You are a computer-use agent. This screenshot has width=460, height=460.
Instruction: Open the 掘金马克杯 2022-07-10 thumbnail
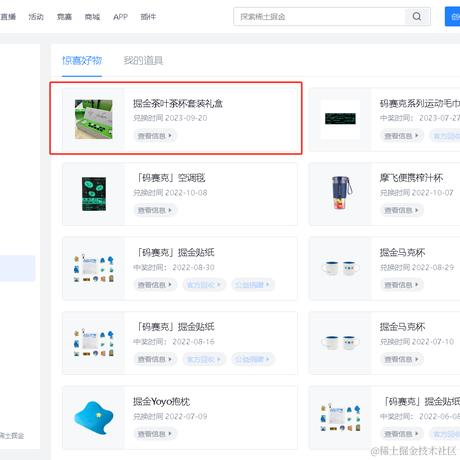pos(340,343)
